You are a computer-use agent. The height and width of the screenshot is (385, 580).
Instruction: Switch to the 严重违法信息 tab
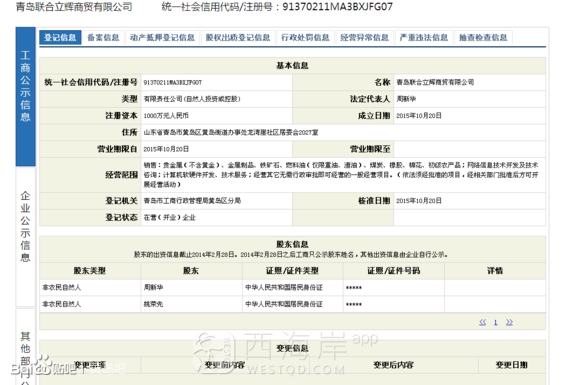424,37
